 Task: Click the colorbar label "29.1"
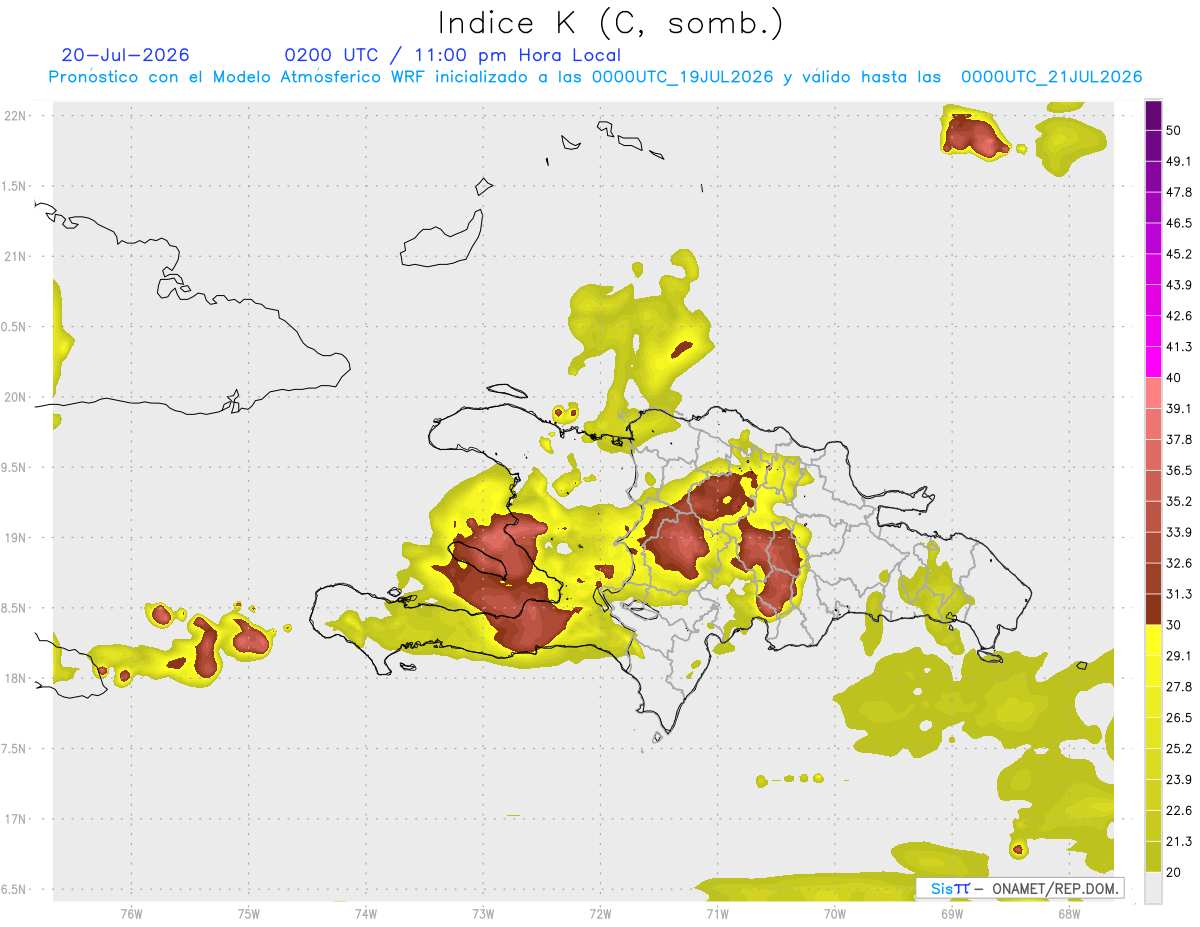[1179, 656]
